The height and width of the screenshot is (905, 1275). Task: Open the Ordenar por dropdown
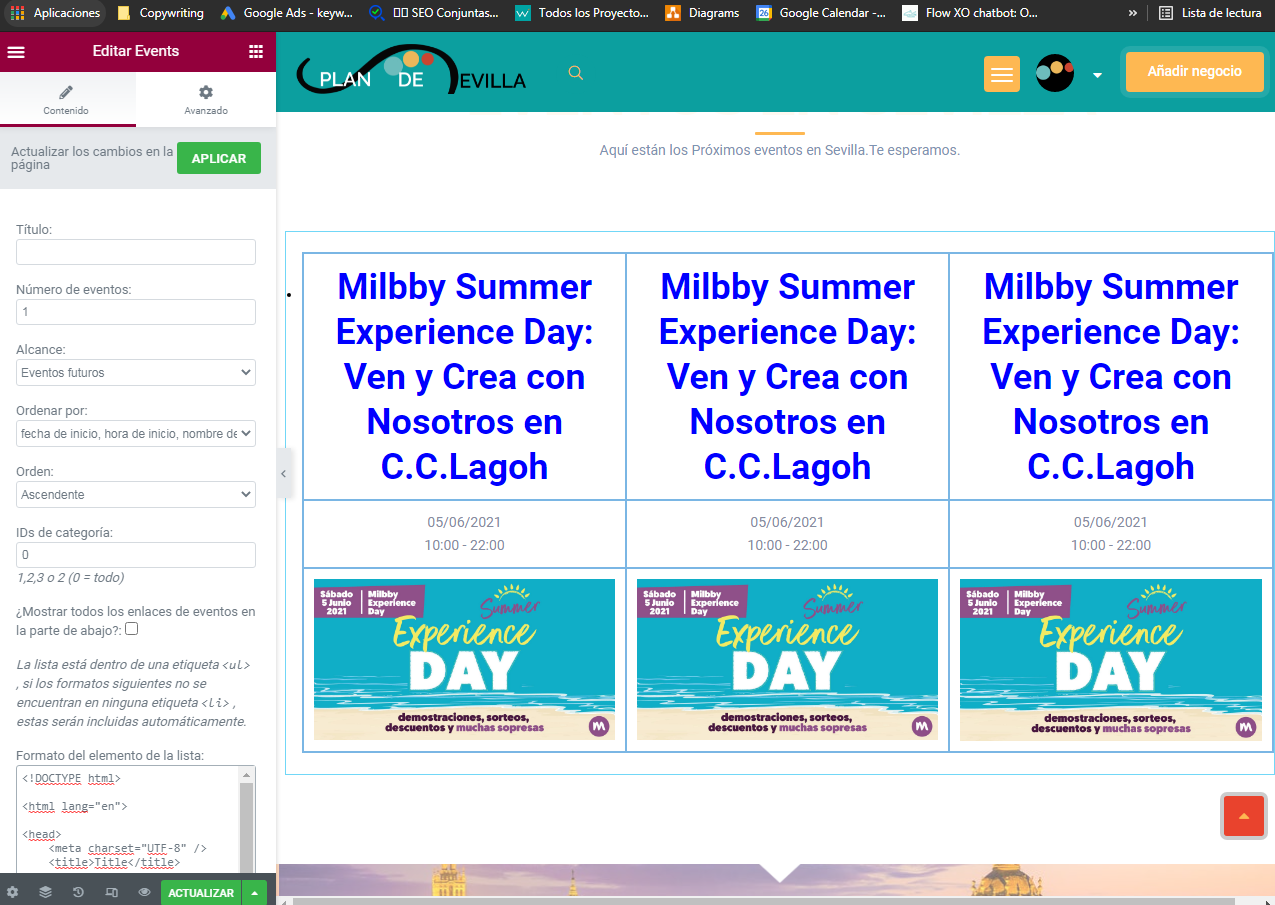[x=136, y=433]
